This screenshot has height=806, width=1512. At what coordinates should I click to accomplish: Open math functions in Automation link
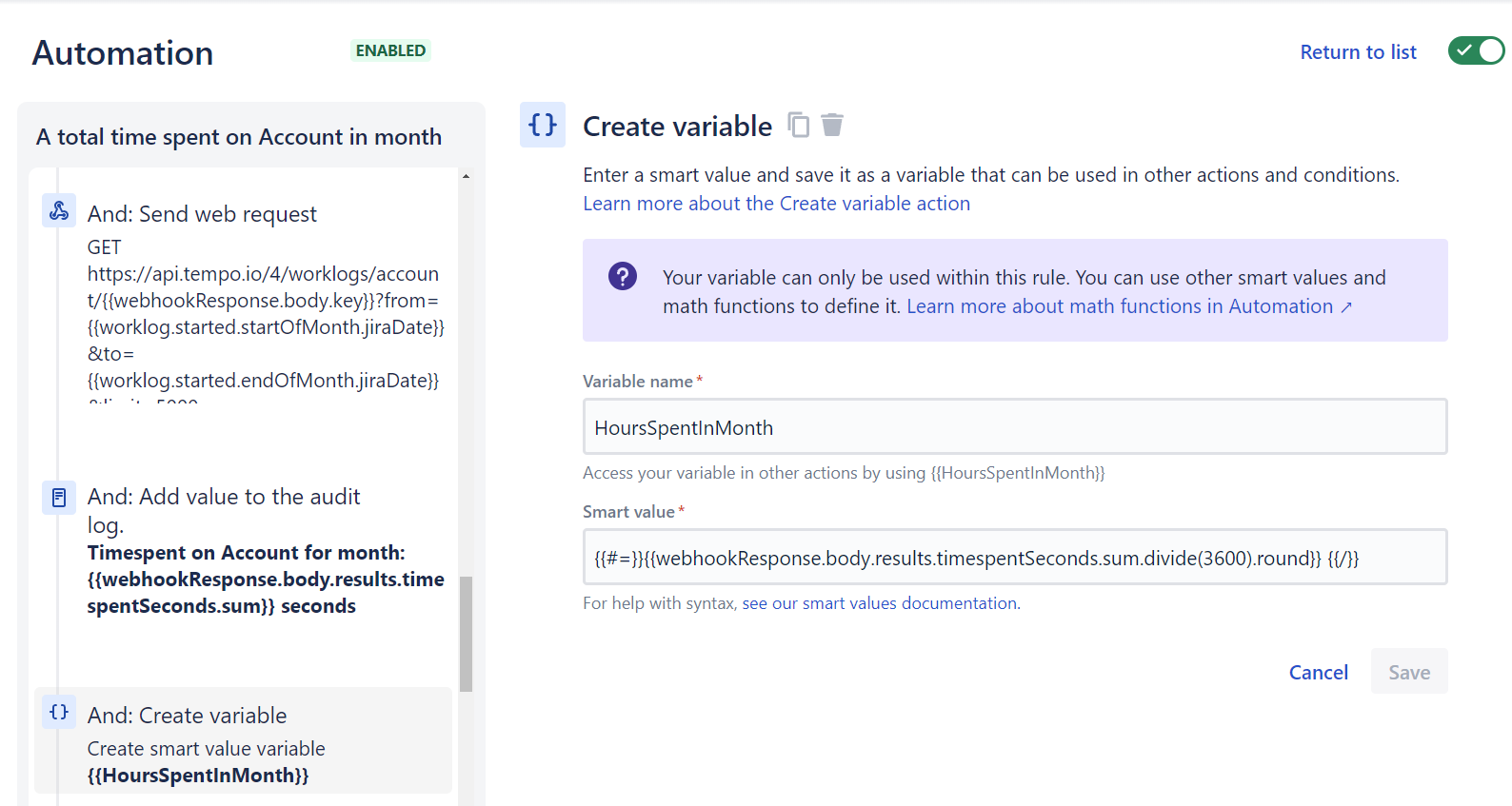pos(1128,306)
